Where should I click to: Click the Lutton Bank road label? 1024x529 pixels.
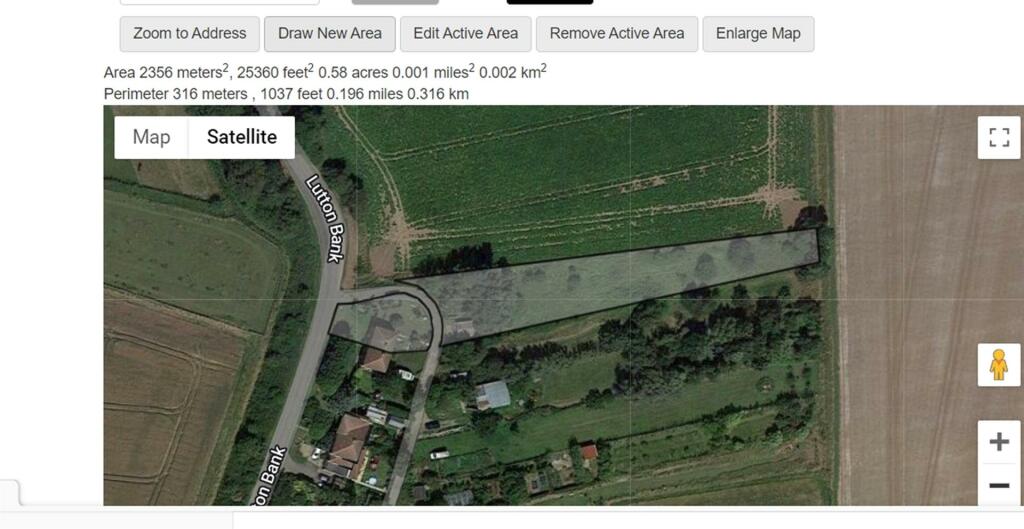coord(327,218)
